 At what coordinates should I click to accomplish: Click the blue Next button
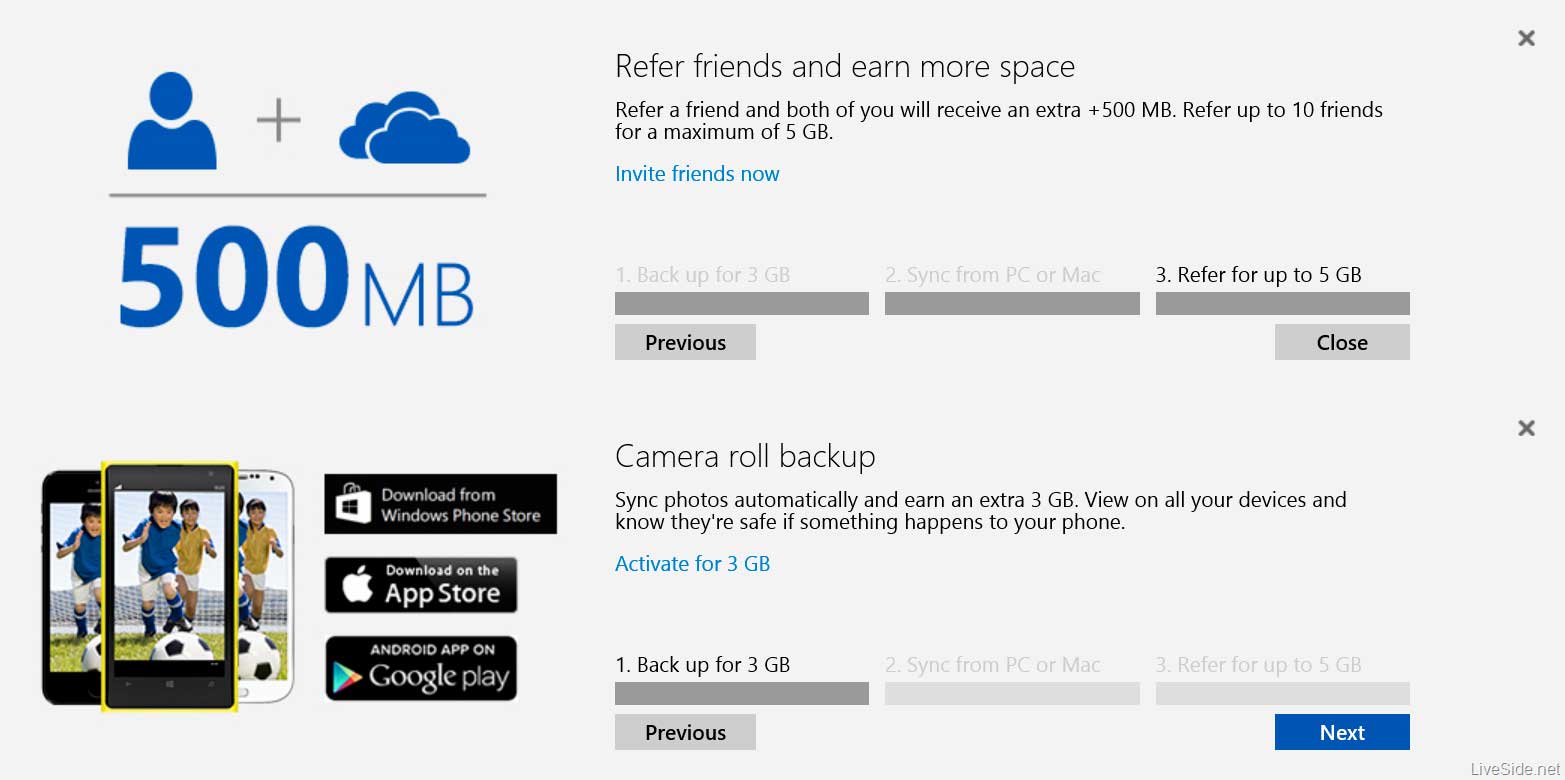[x=1341, y=732]
